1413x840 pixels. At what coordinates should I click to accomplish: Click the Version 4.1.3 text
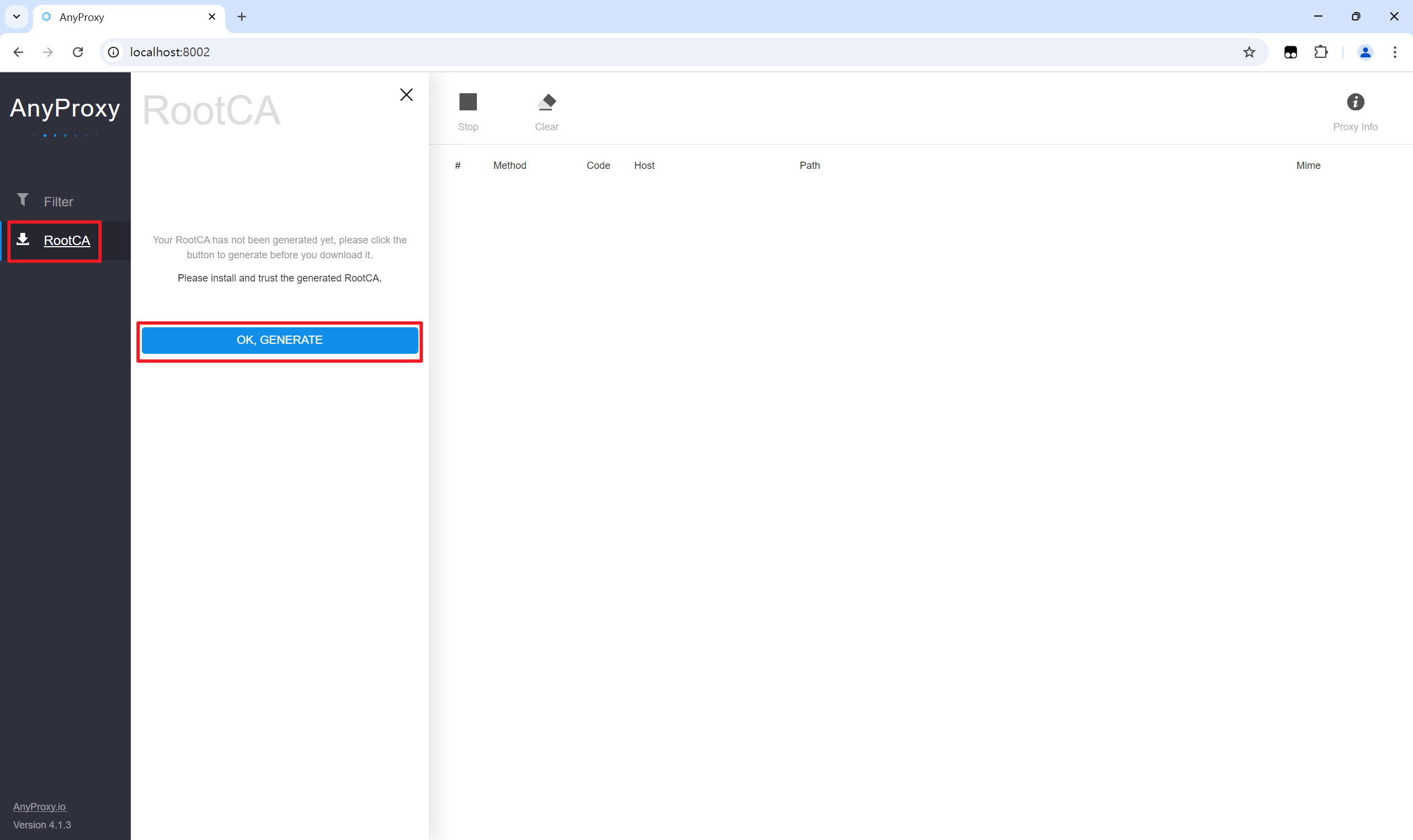[x=42, y=825]
